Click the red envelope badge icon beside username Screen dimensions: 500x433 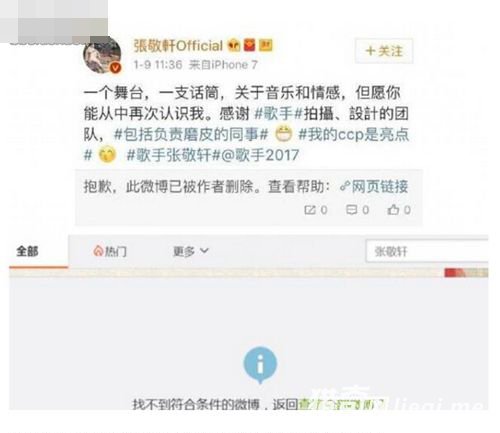250,45
